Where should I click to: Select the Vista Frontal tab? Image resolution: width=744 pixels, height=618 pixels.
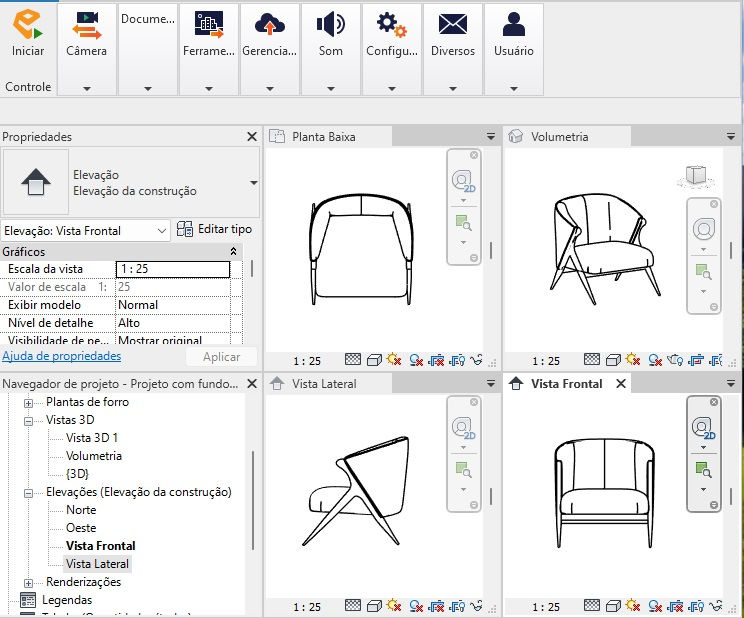[567, 384]
